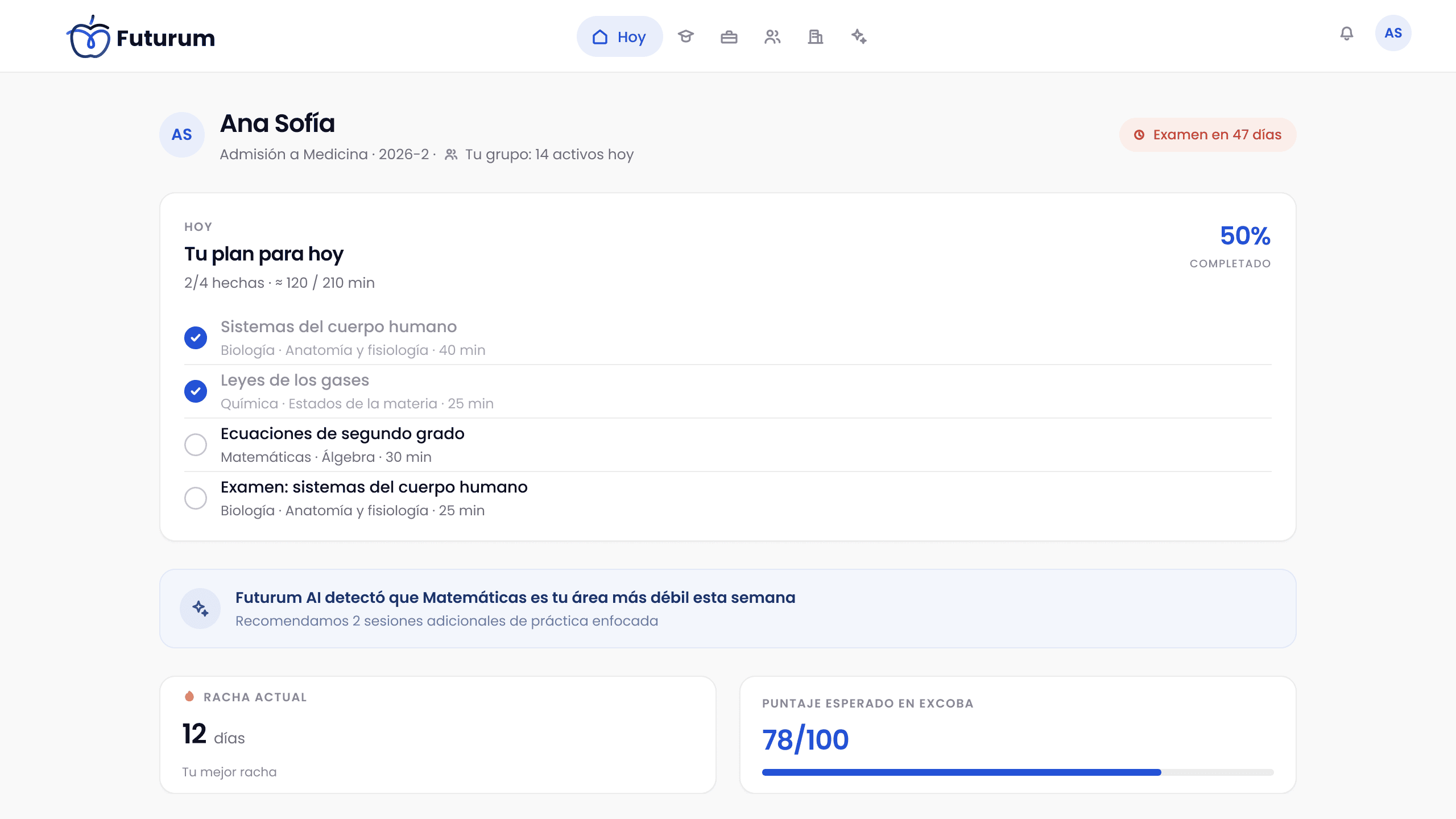Open the Leyes de los gases lesson title
1456x819 pixels.
(295, 380)
